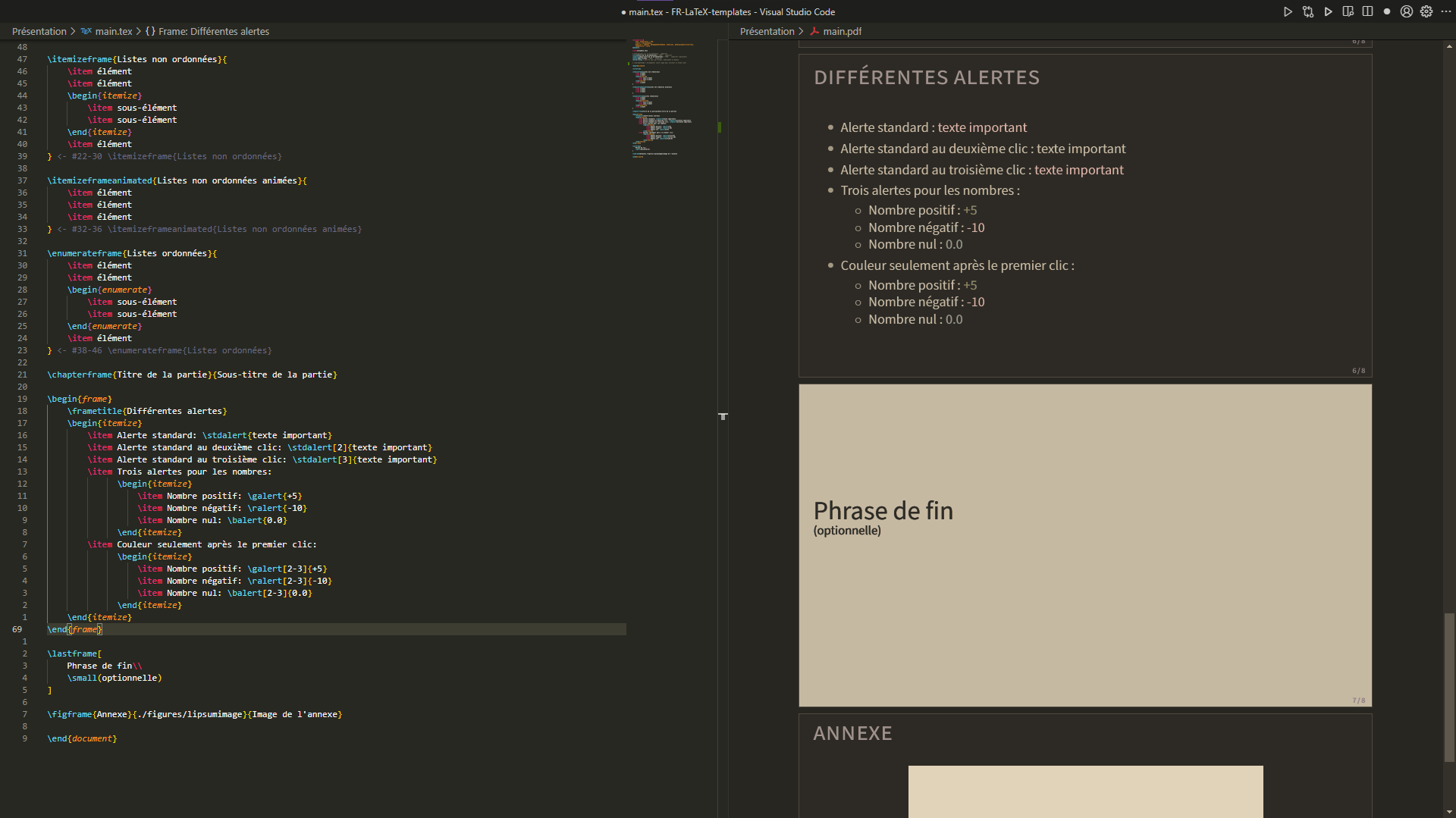Click the code minimap overview
This screenshot has height=818, width=1456.
tap(672, 97)
